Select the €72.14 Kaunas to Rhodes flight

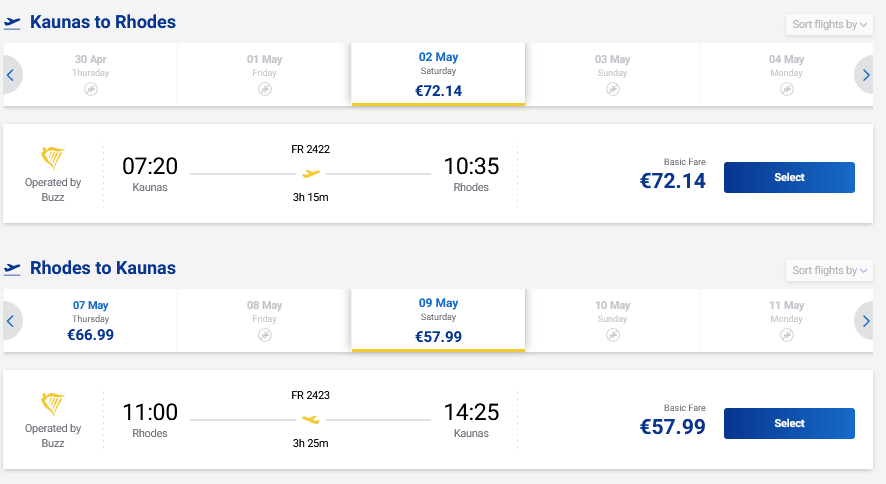pos(789,177)
